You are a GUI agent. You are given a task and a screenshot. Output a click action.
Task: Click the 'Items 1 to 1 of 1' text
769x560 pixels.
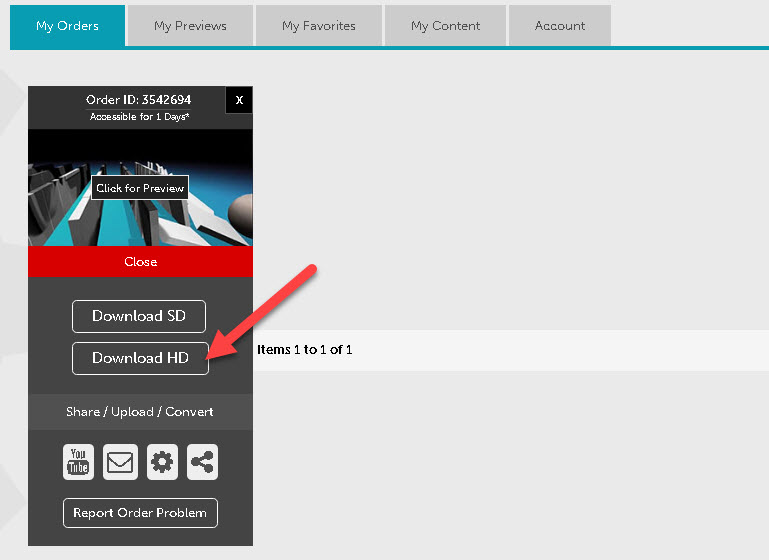pos(305,350)
